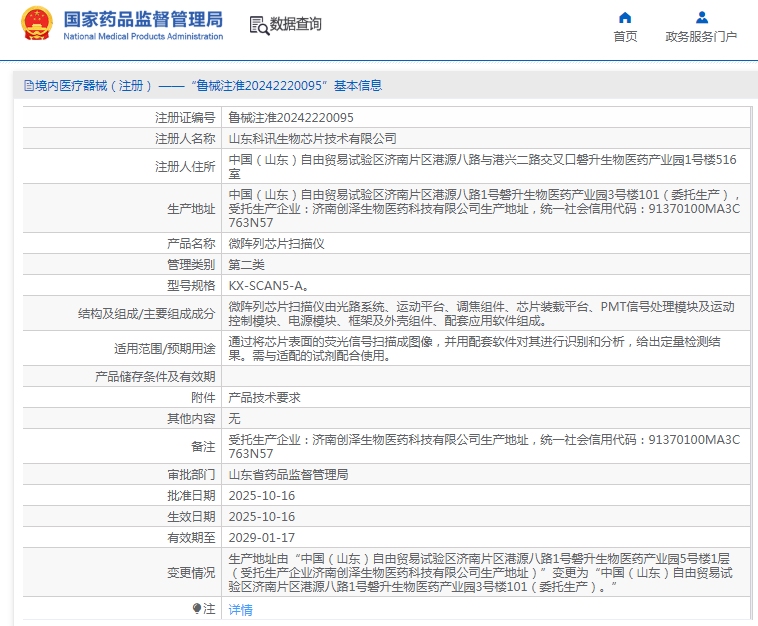Click the approval department 山东省药品监督管理局

(x=288, y=475)
